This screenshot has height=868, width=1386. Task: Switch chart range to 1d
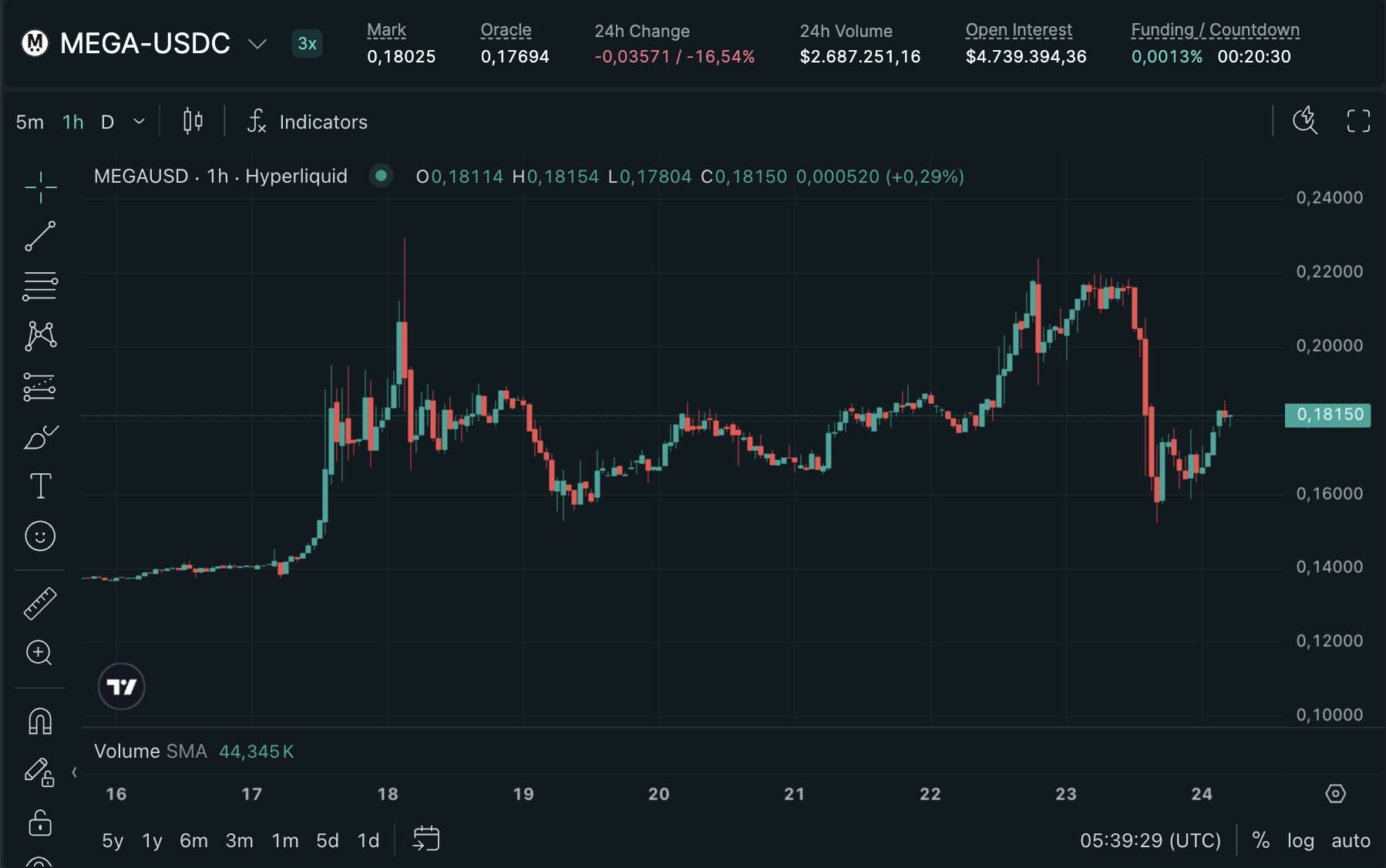pyautogui.click(x=368, y=840)
